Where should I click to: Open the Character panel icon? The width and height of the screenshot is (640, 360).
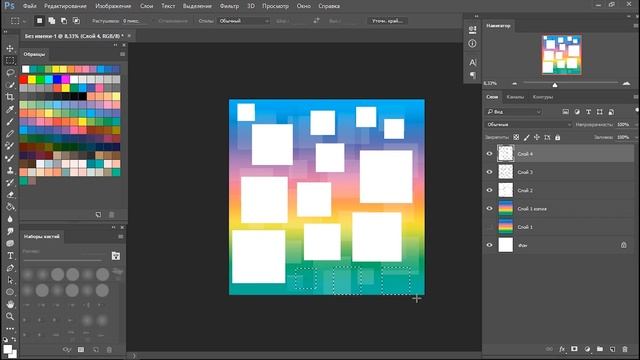coord(472,62)
